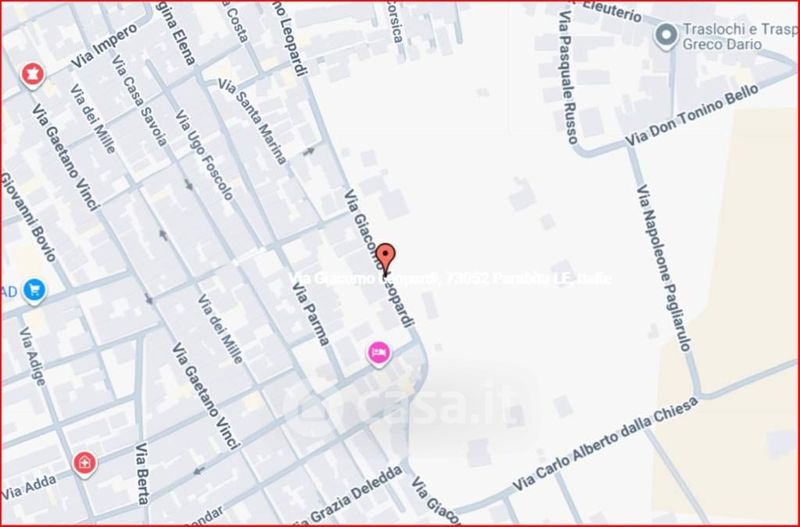Image resolution: width=800 pixels, height=527 pixels.
Task: Click the gray pin for Traslochi Greco Dario
Action: pos(666,37)
